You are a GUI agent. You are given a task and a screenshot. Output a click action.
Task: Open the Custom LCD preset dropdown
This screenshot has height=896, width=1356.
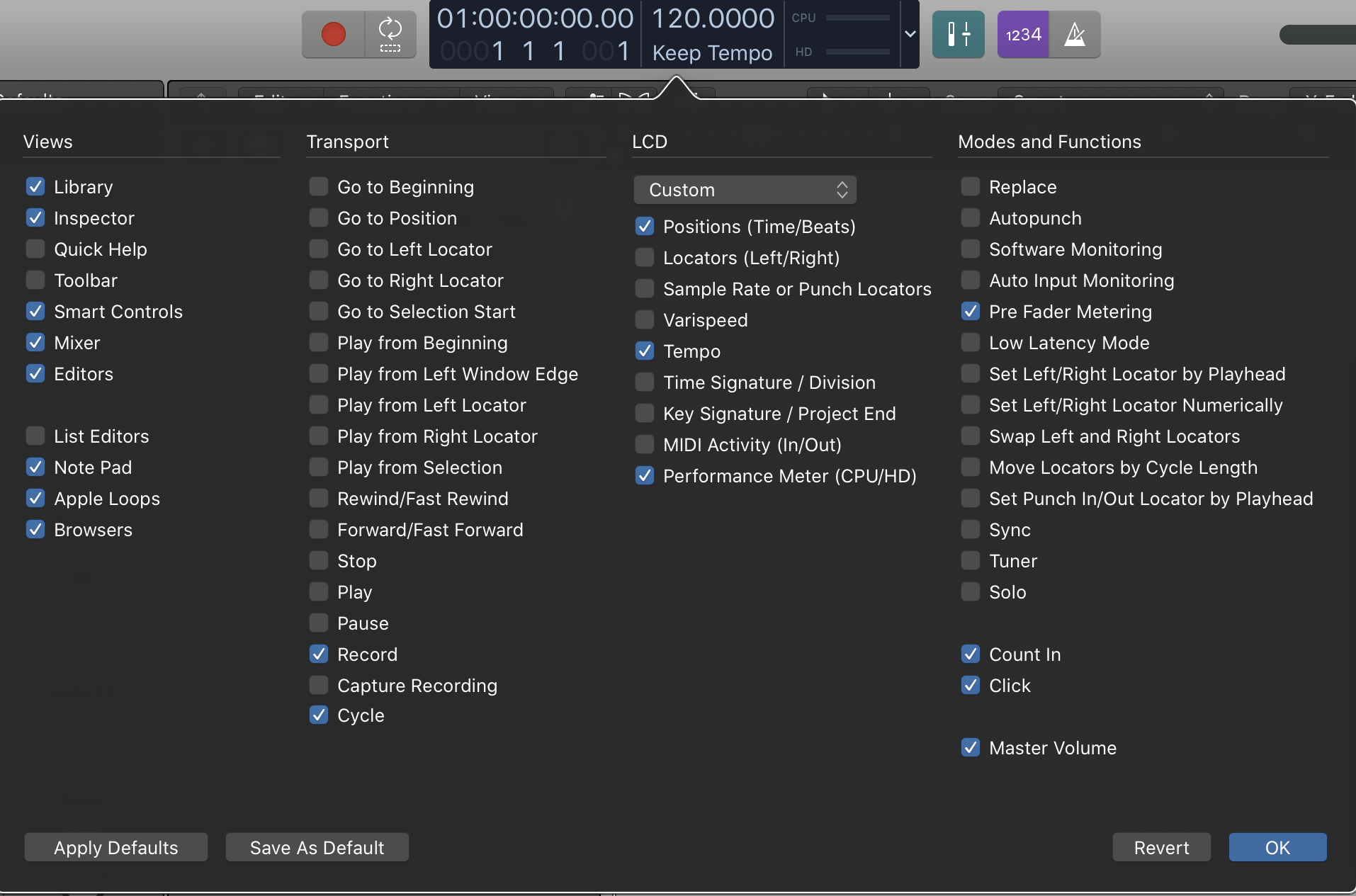(745, 189)
